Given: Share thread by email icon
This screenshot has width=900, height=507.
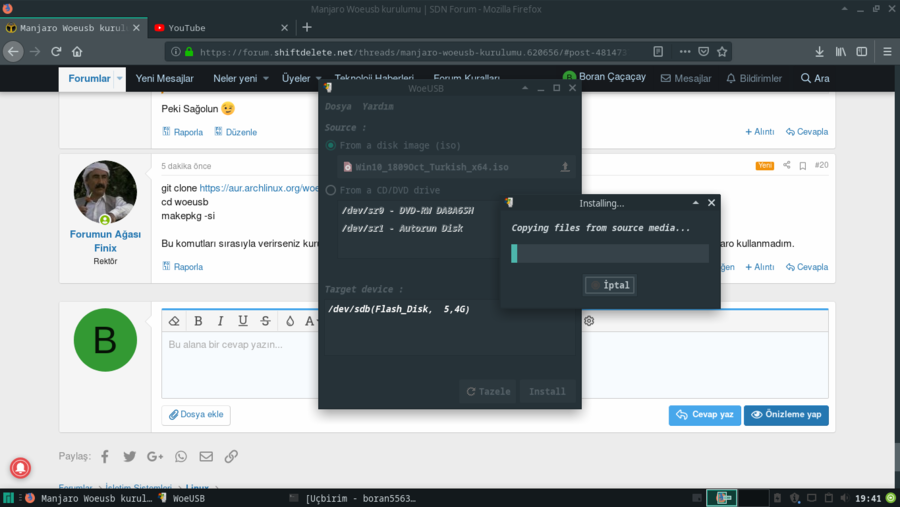Looking at the screenshot, I should tap(206, 456).
